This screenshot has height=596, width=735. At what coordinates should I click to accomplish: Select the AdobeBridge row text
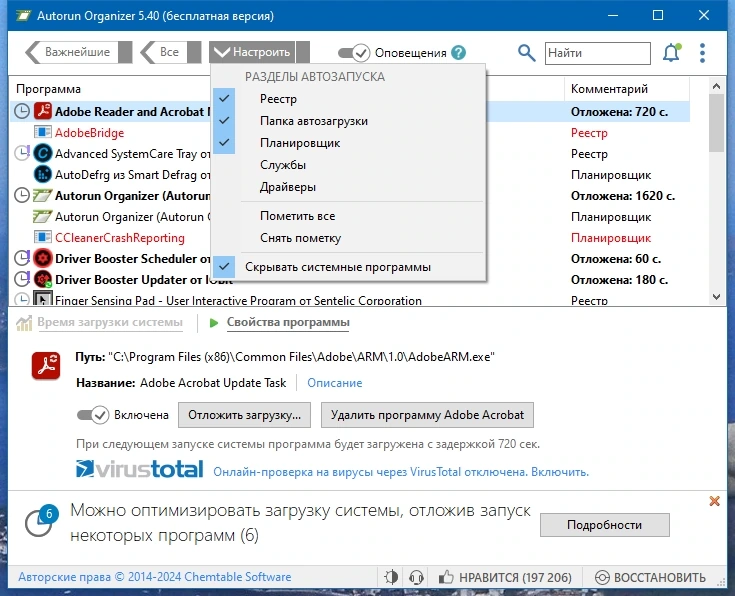pyautogui.click(x=90, y=133)
